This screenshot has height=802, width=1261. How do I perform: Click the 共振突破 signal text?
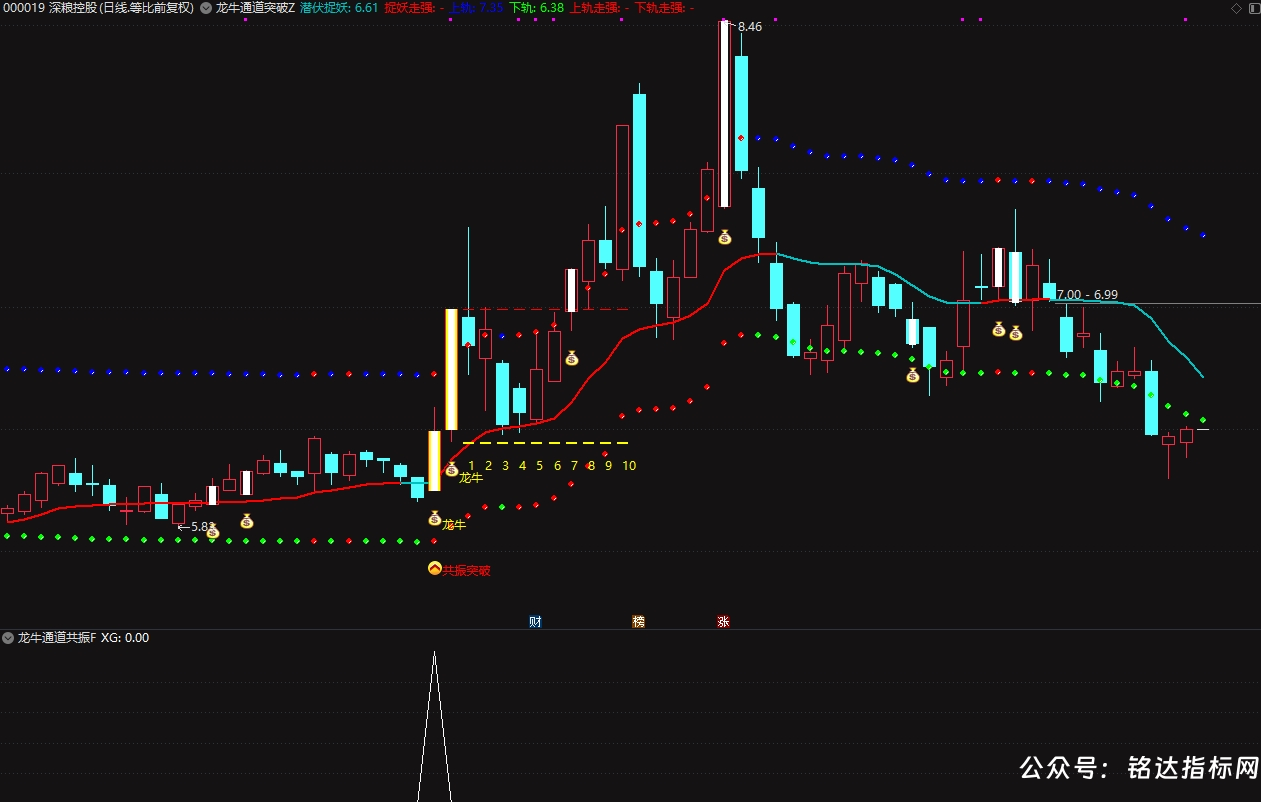[x=467, y=570]
